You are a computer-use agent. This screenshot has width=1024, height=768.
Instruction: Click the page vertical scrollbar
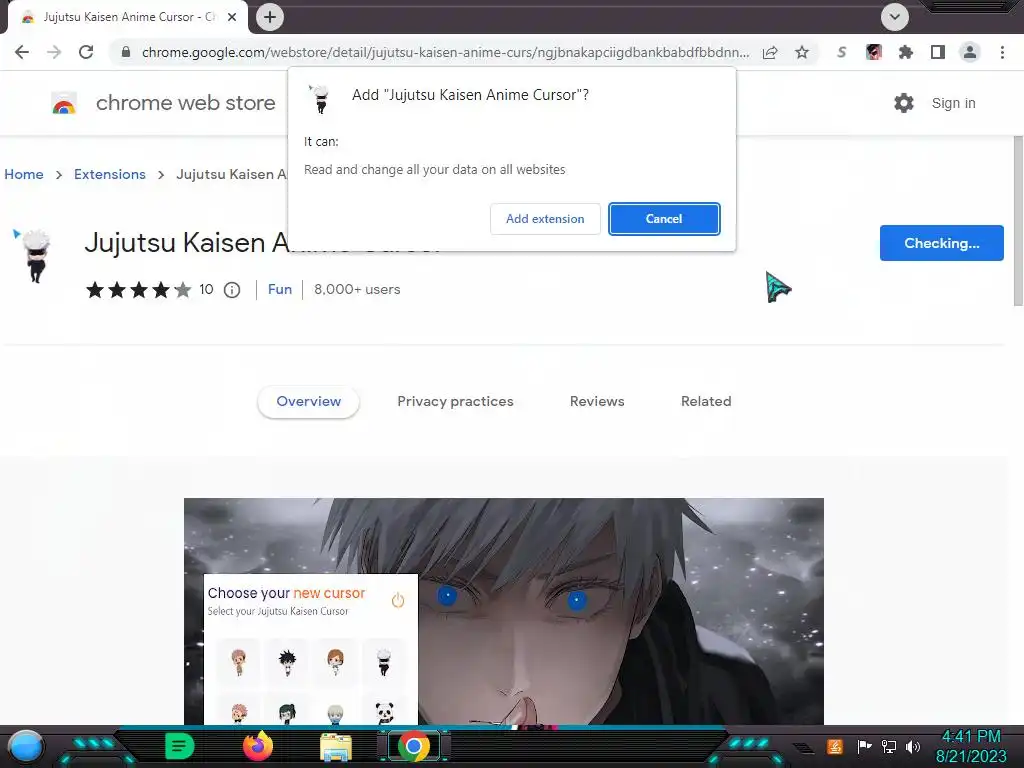point(1018,221)
